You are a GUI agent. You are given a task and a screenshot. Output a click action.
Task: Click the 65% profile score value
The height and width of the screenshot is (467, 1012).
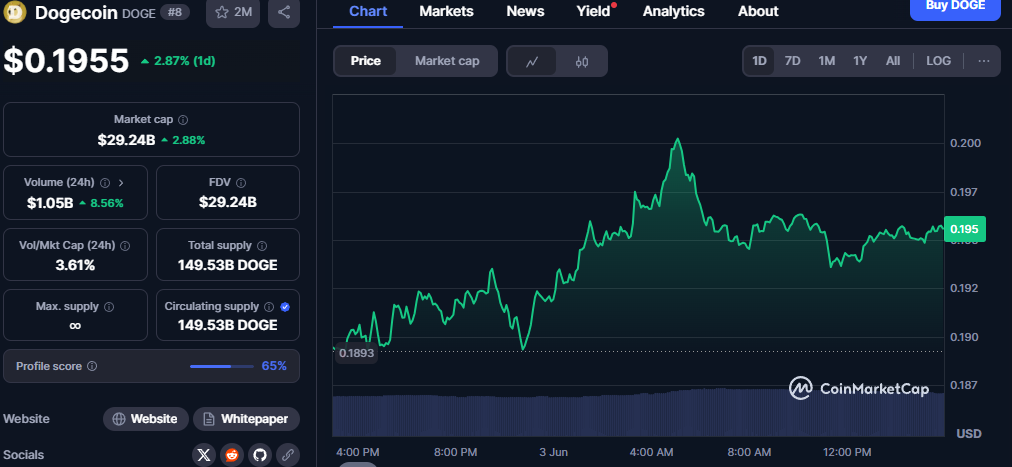(x=274, y=366)
